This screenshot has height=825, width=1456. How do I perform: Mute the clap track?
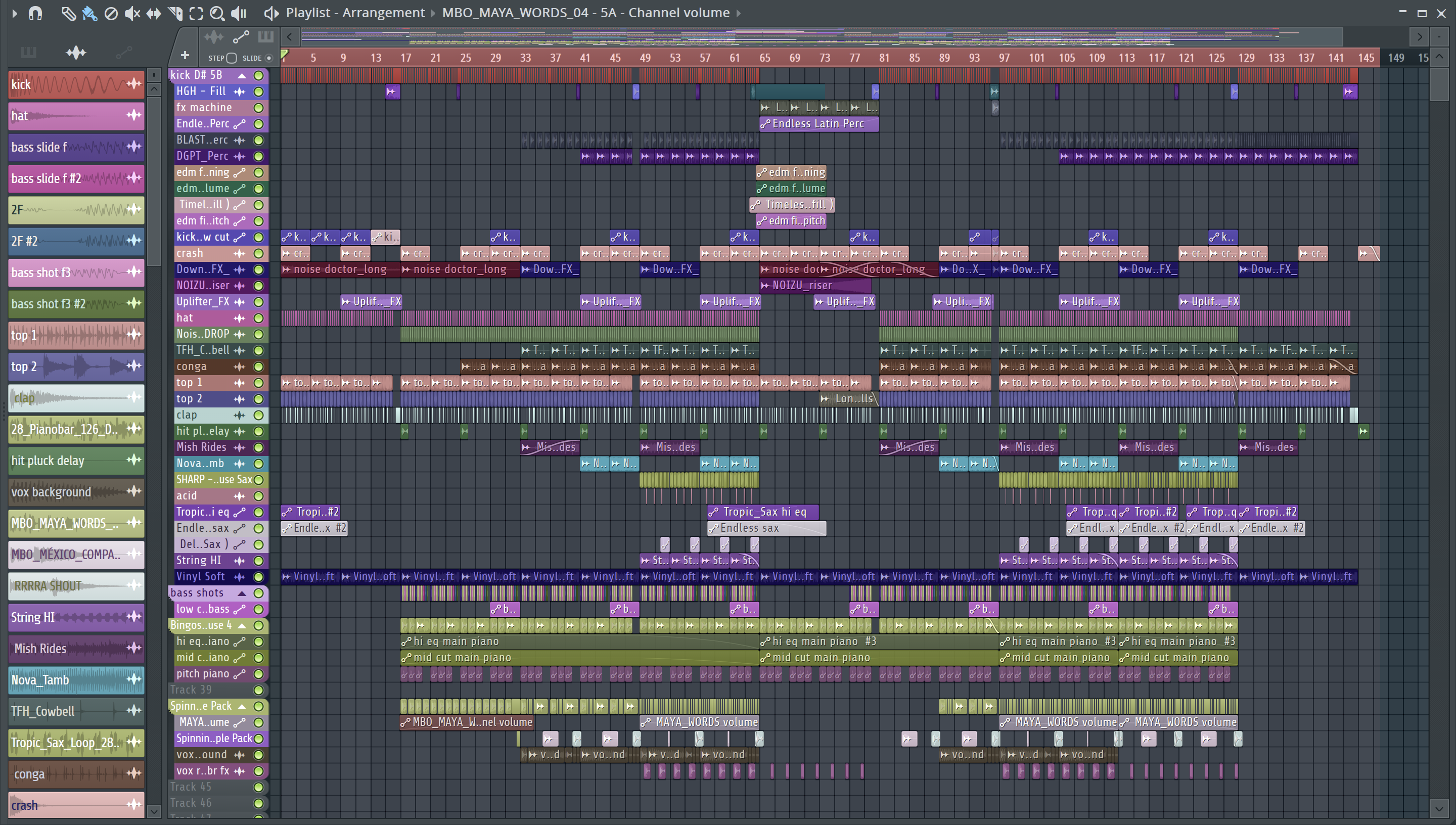(x=259, y=416)
